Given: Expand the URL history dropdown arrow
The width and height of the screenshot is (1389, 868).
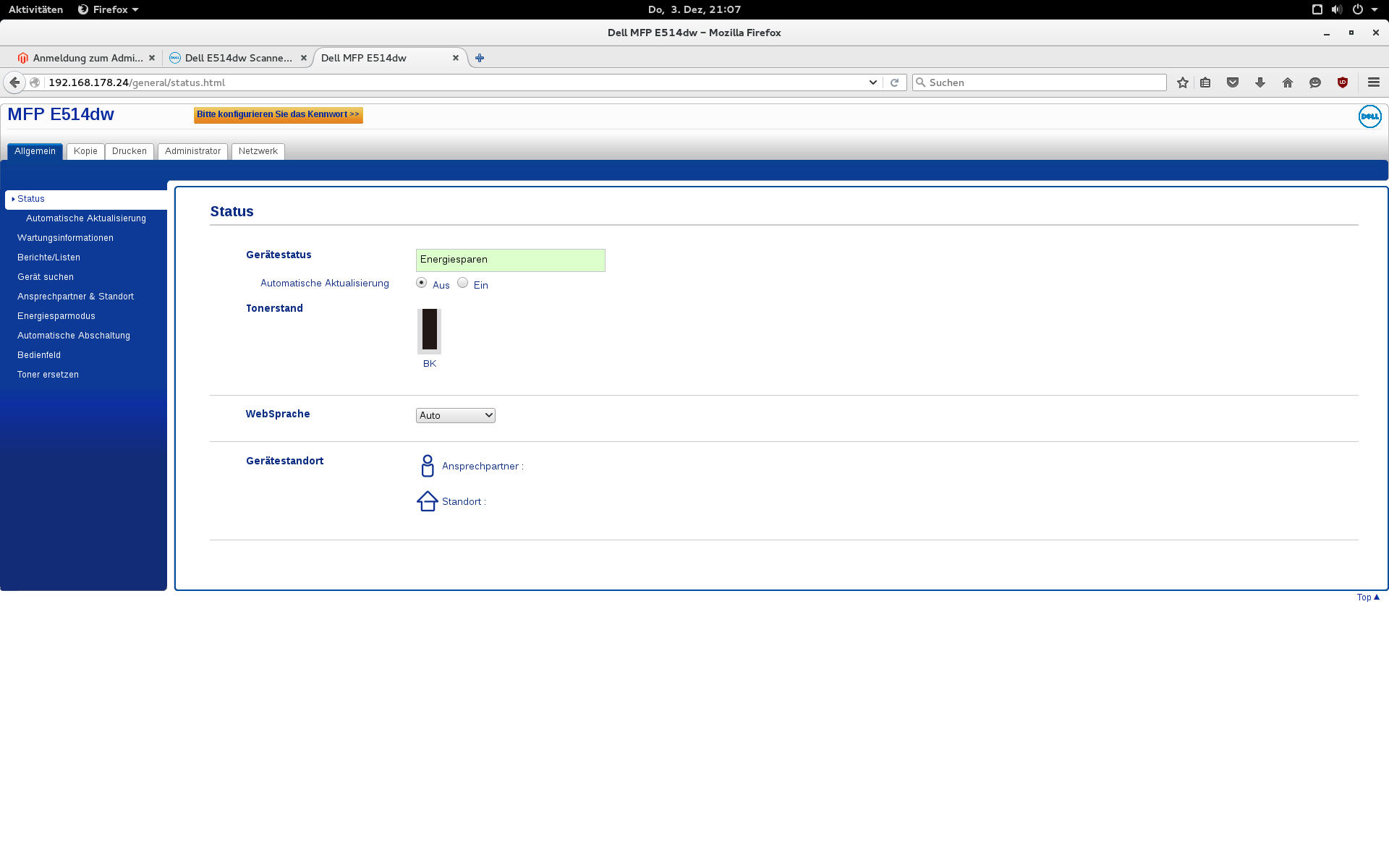Looking at the screenshot, I should tap(873, 82).
